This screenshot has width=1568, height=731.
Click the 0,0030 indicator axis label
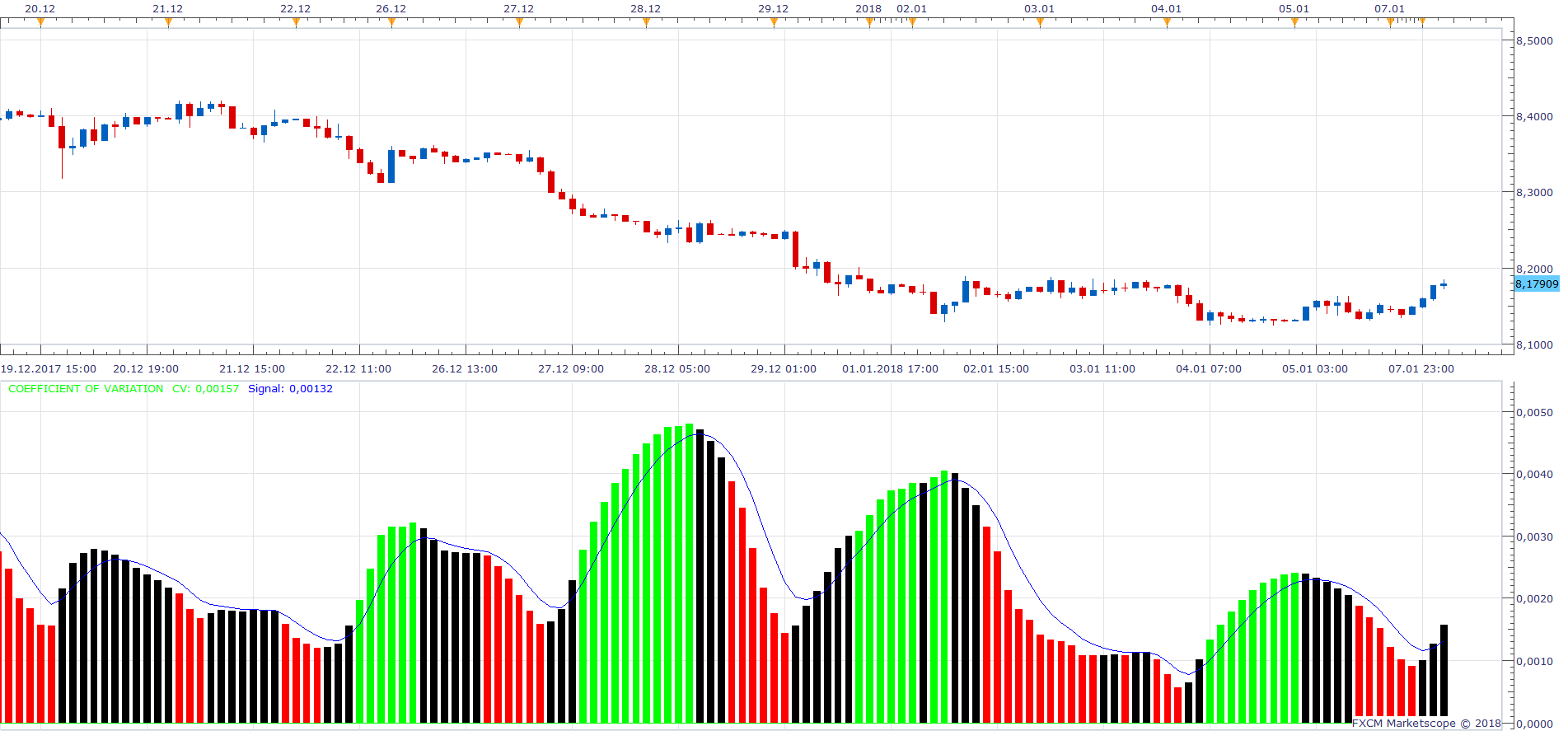(x=1534, y=537)
